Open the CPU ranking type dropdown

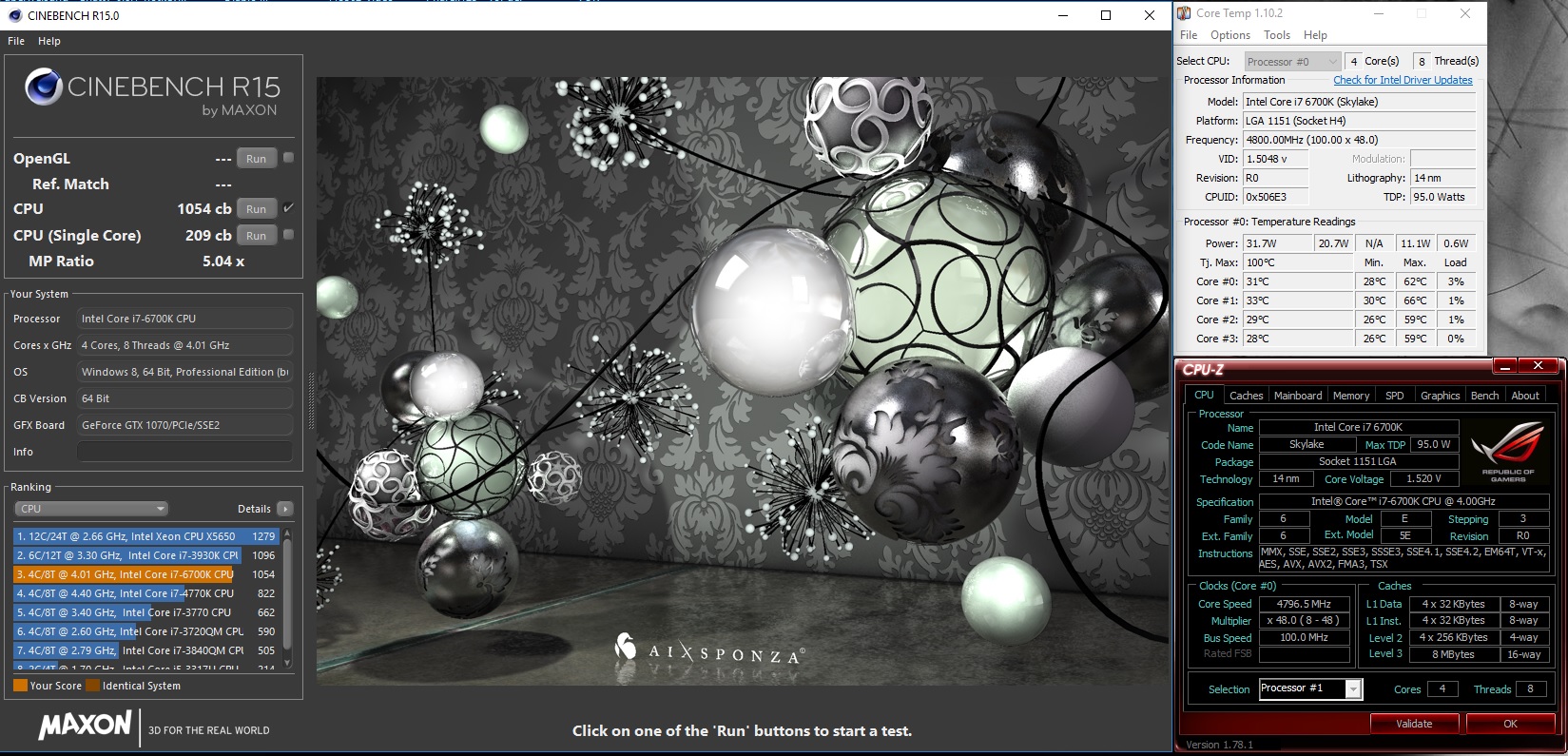(x=91, y=509)
